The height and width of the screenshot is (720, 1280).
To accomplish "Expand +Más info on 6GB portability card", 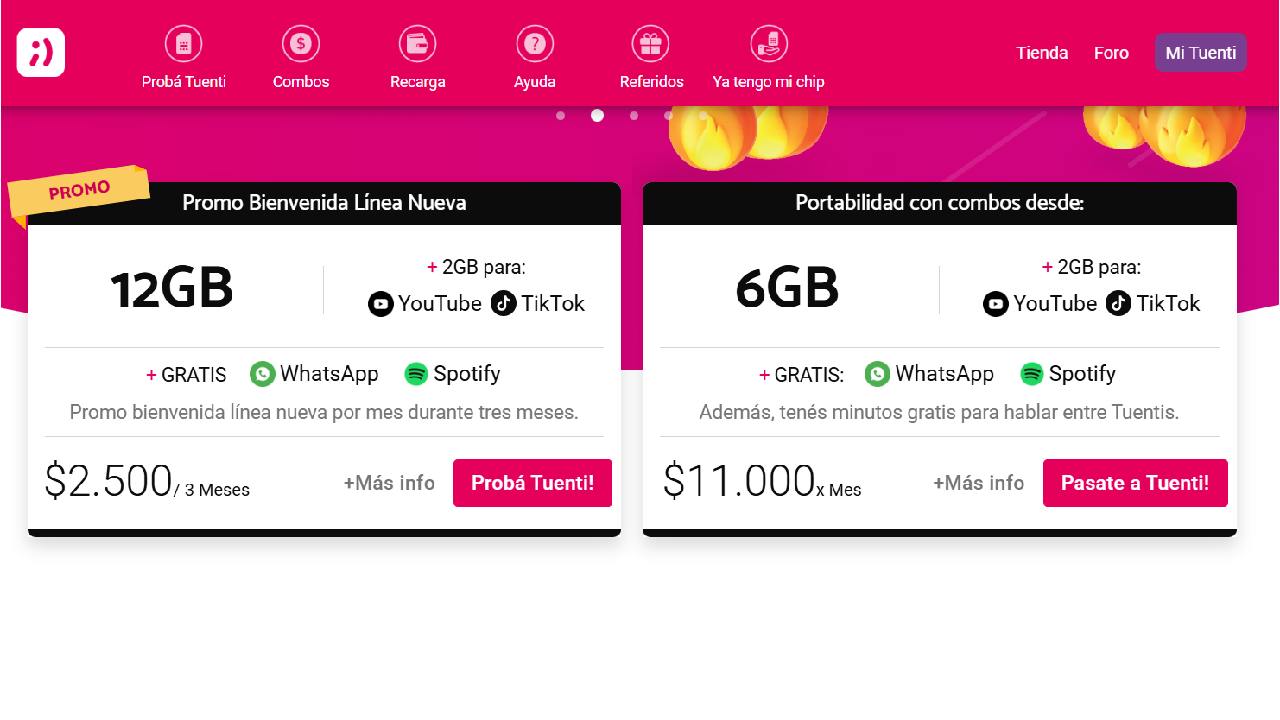I will click(x=978, y=483).
